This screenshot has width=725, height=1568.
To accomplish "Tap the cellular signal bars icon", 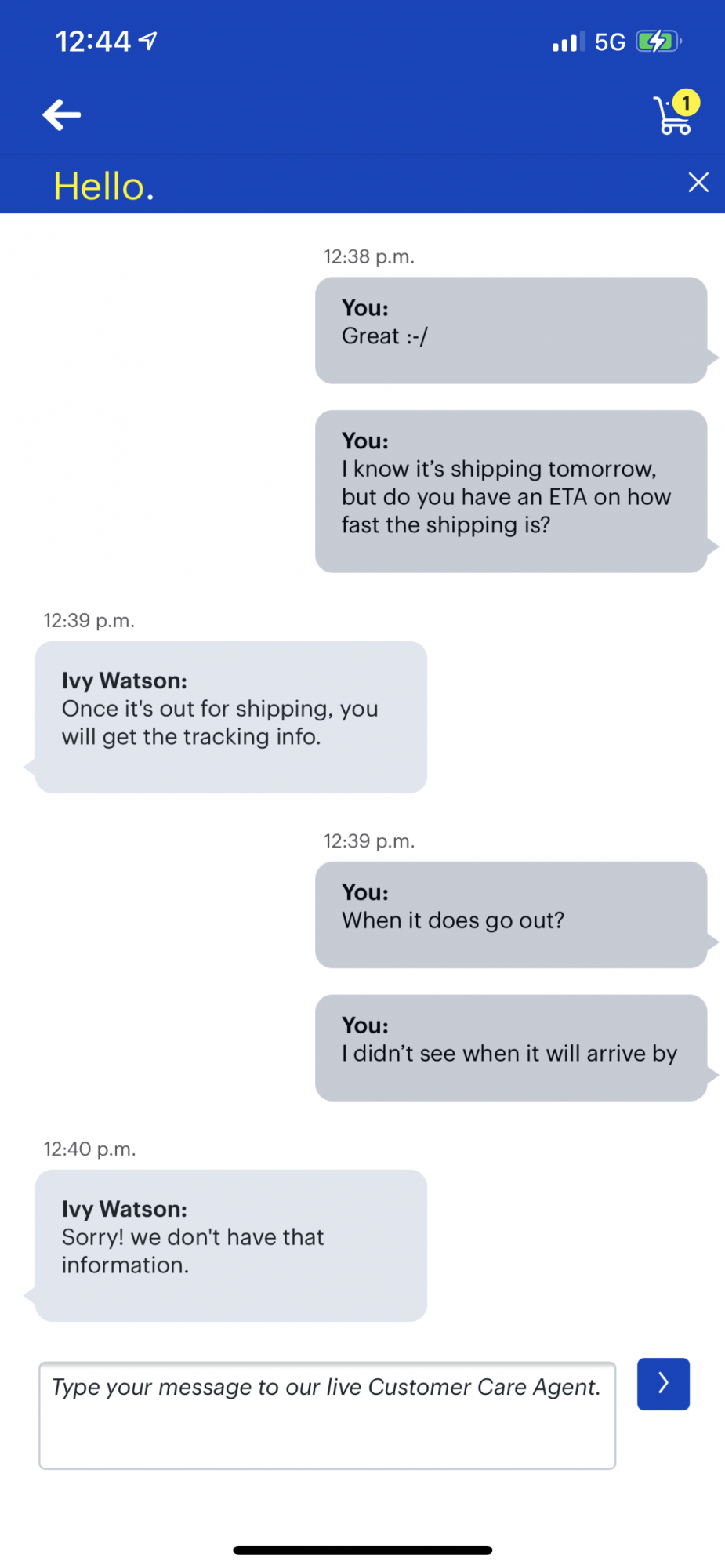I will [568, 42].
